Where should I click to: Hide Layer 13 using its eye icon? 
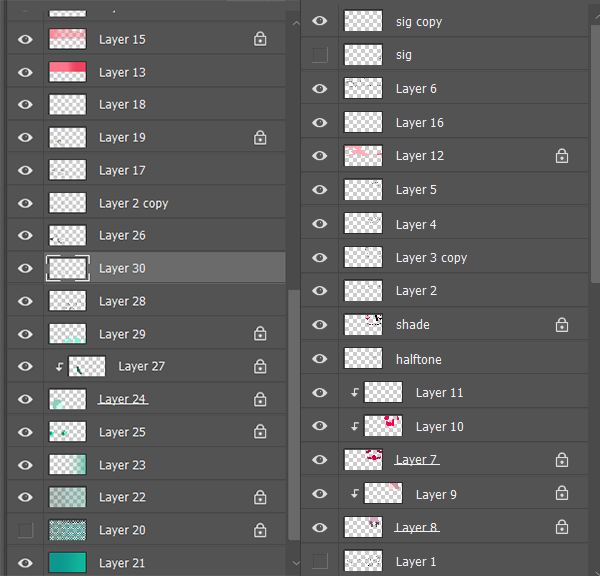(x=26, y=72)
